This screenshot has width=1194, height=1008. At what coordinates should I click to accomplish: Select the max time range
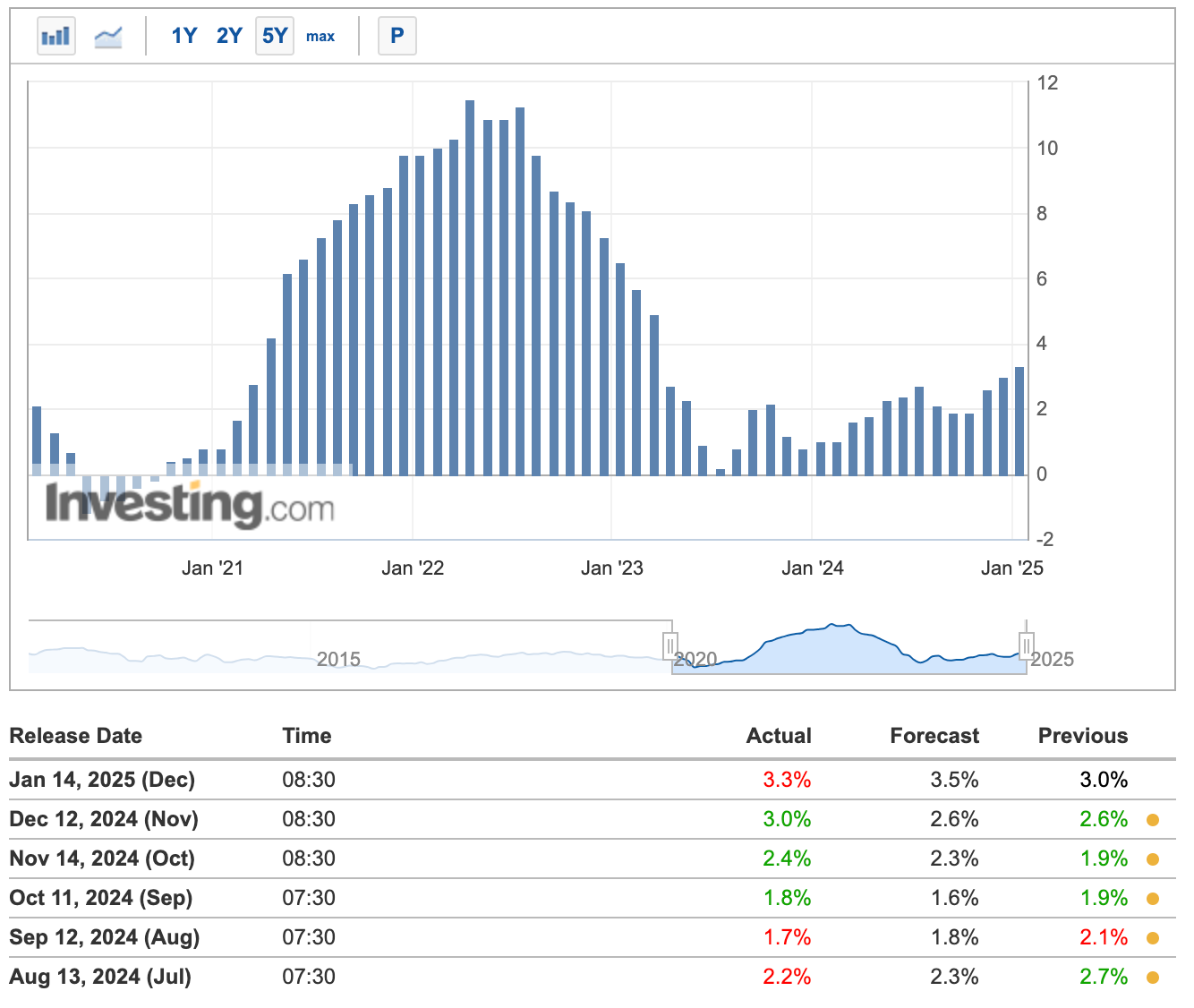tap(320, 36)
